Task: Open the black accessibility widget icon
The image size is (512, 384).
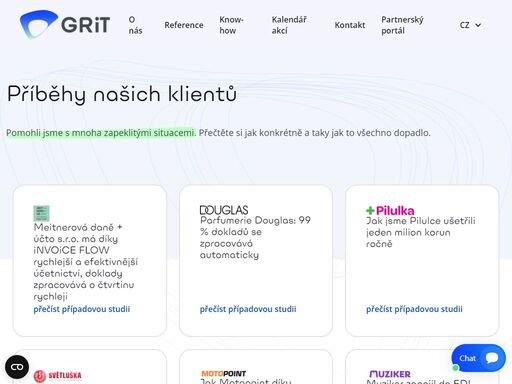Action: click(17, 367)
